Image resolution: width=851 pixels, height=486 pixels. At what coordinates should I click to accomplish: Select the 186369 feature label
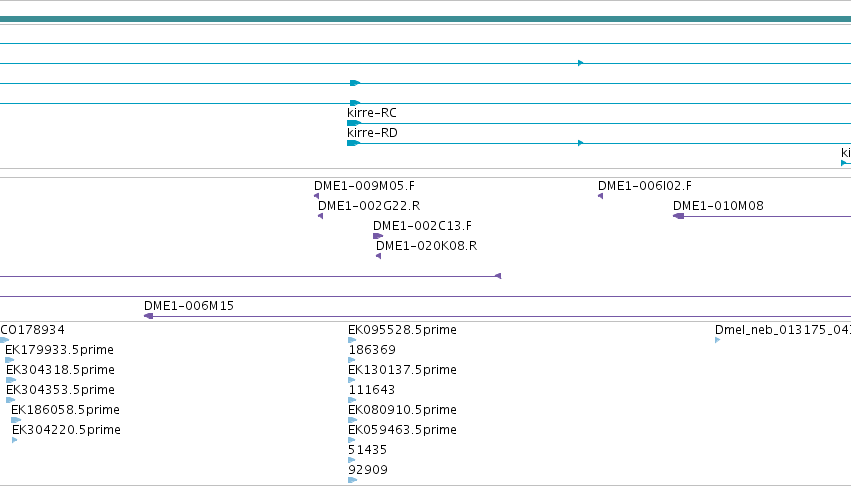tap(372, 350)
